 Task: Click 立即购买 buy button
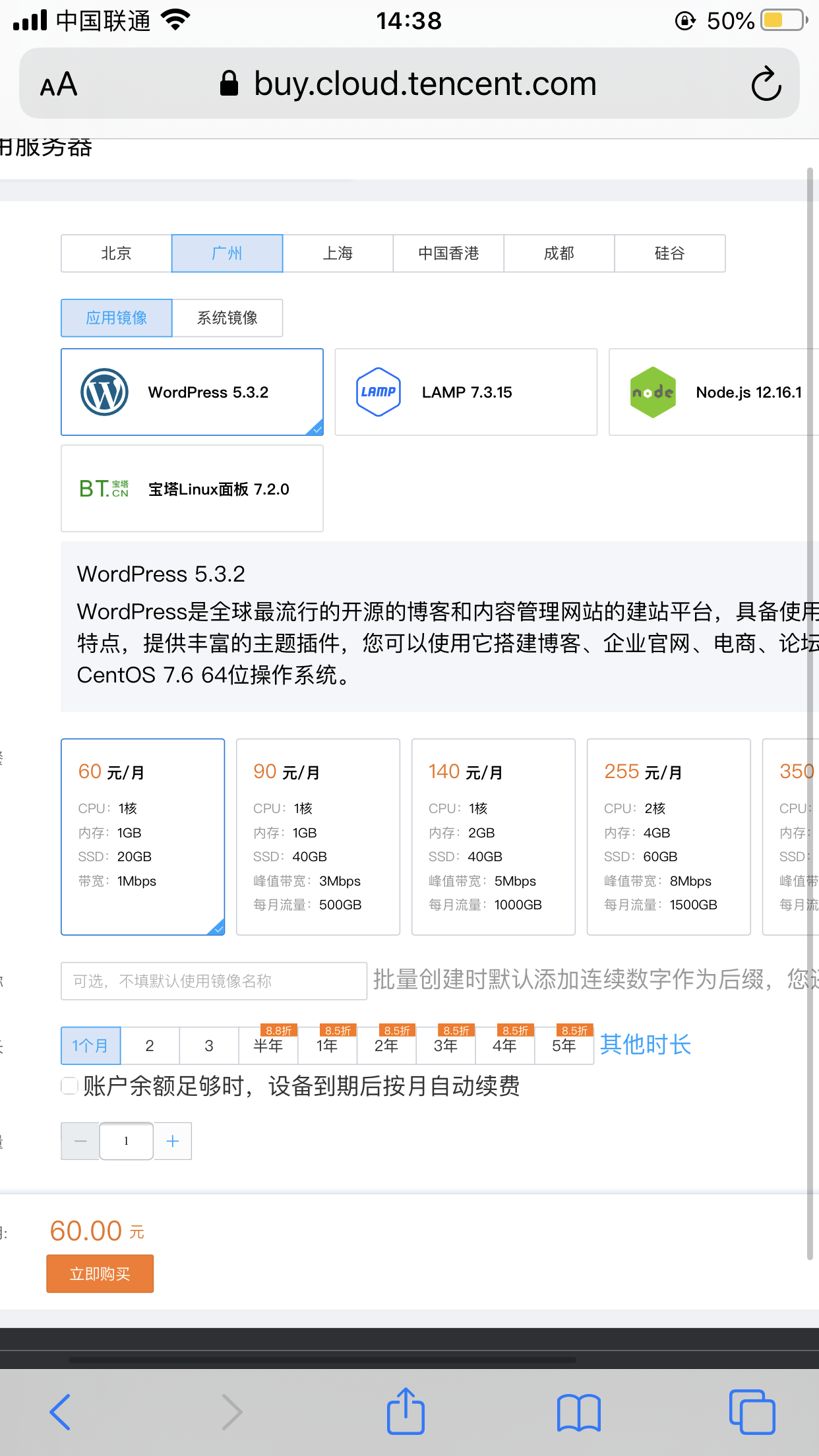point(100,1274)
